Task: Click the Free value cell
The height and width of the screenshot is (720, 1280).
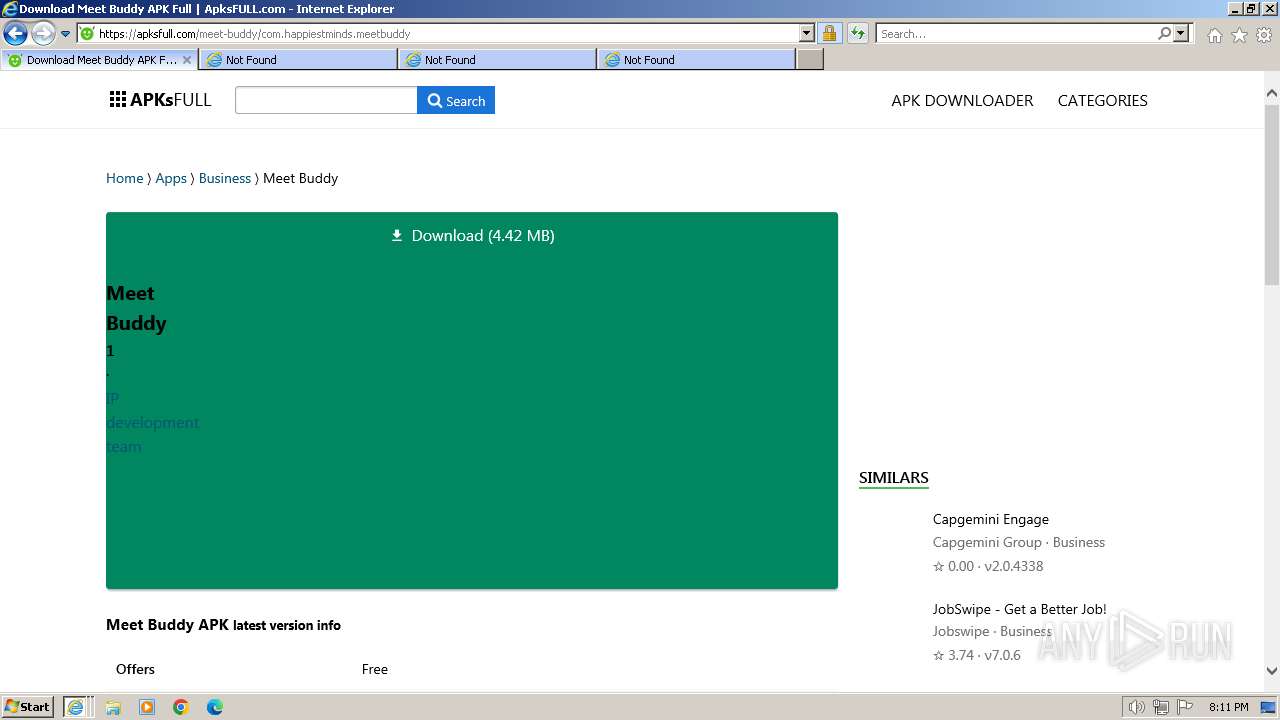Action: click(375, 669)
